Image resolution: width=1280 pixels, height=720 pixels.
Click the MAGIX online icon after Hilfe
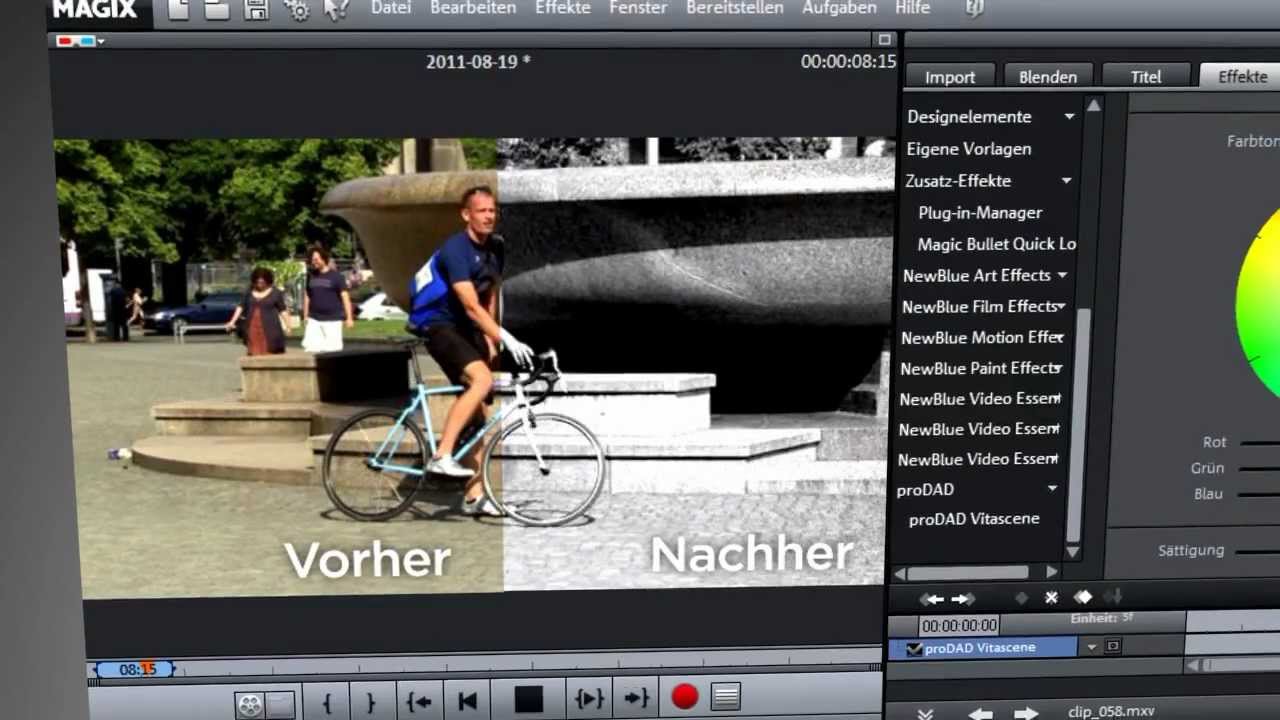(975, 8)
